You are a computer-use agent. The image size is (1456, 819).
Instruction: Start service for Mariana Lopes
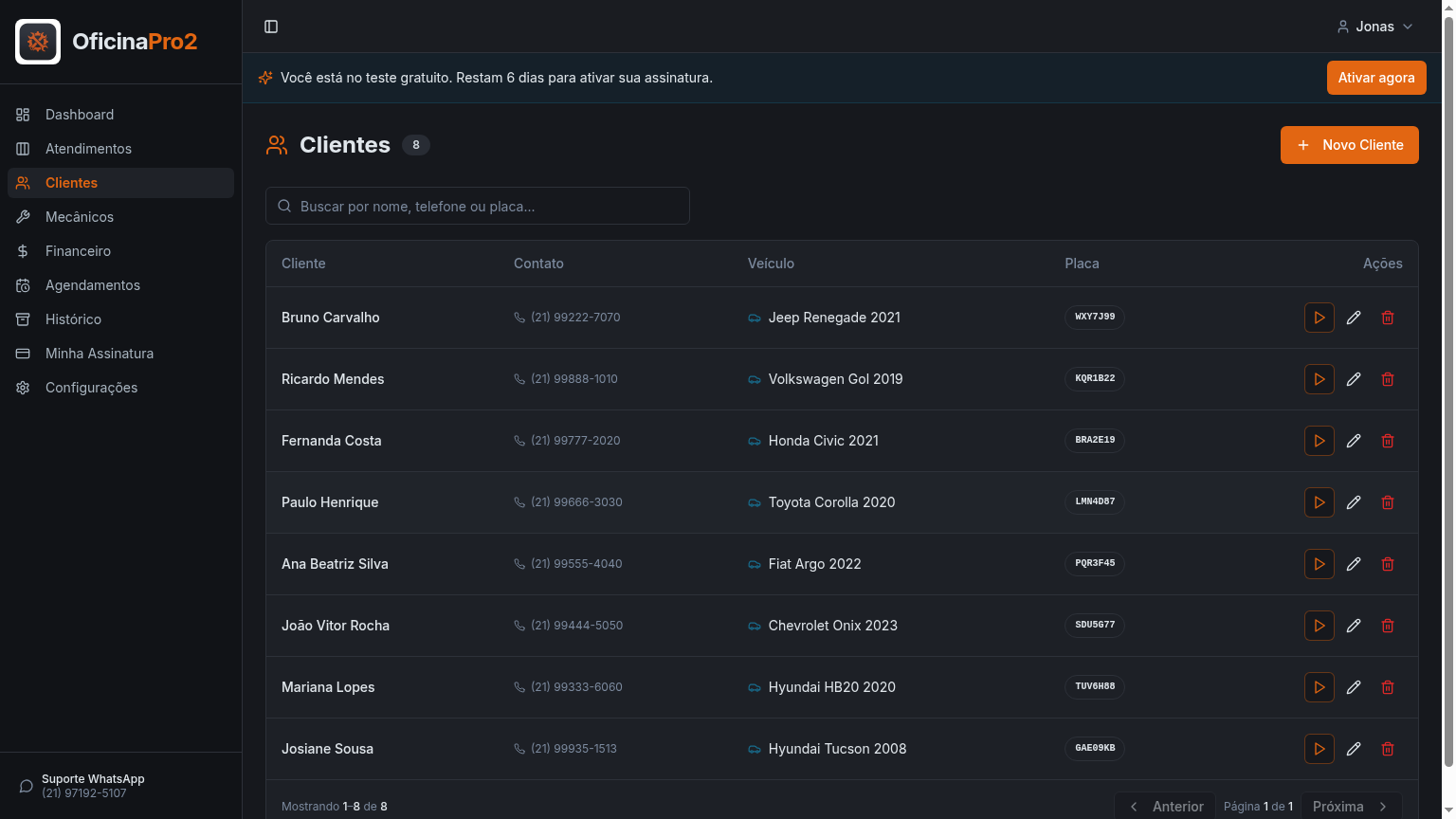1319,687
